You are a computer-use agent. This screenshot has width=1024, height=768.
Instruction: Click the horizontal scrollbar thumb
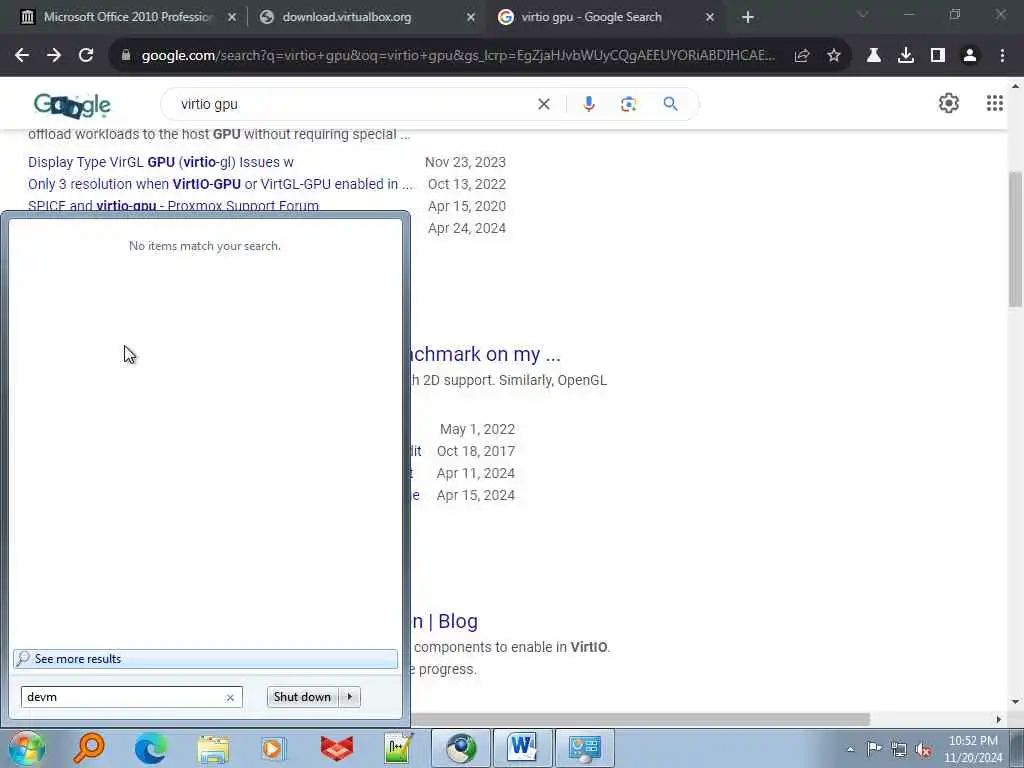[640, 719]
